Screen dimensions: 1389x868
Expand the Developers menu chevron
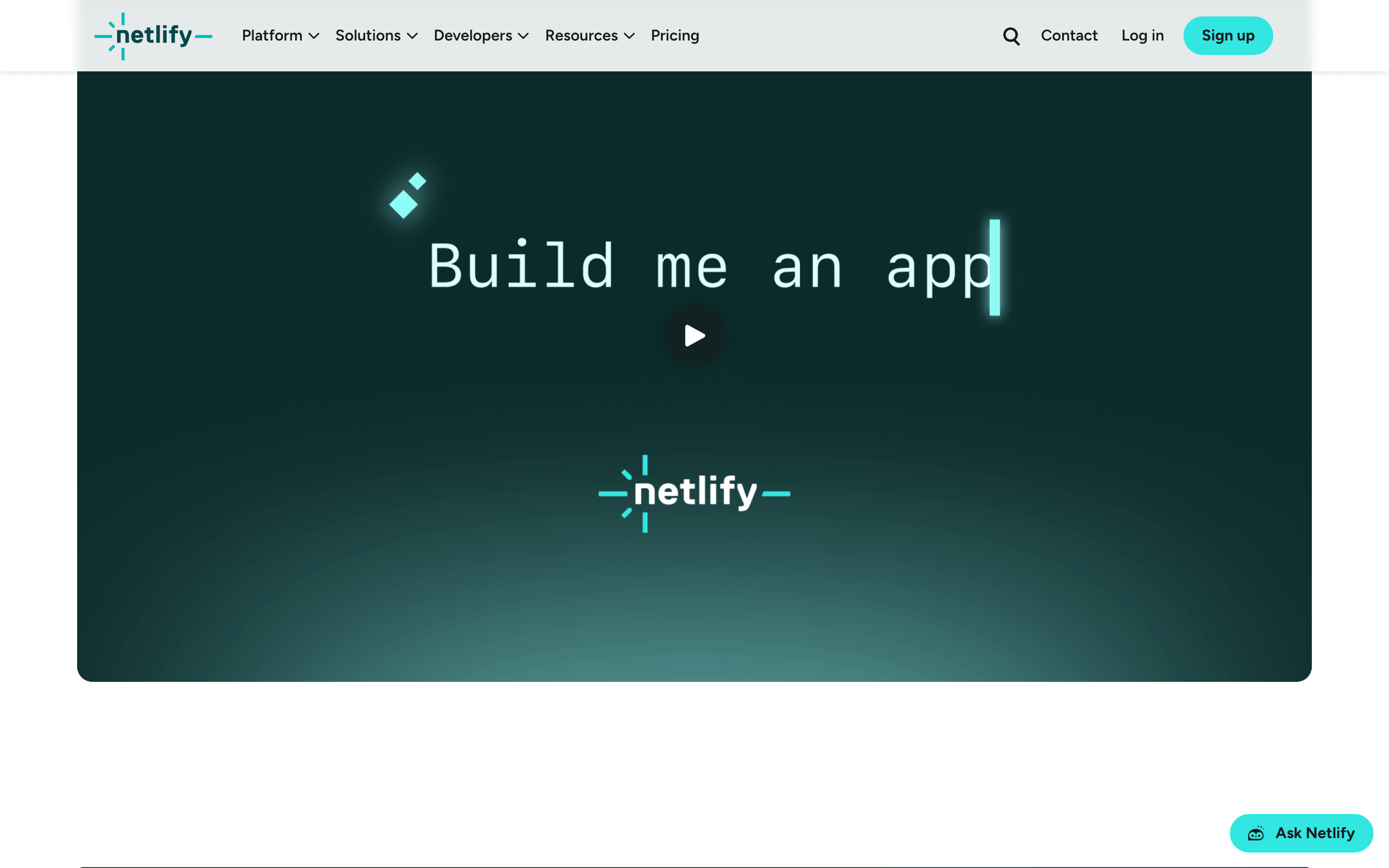523,36
